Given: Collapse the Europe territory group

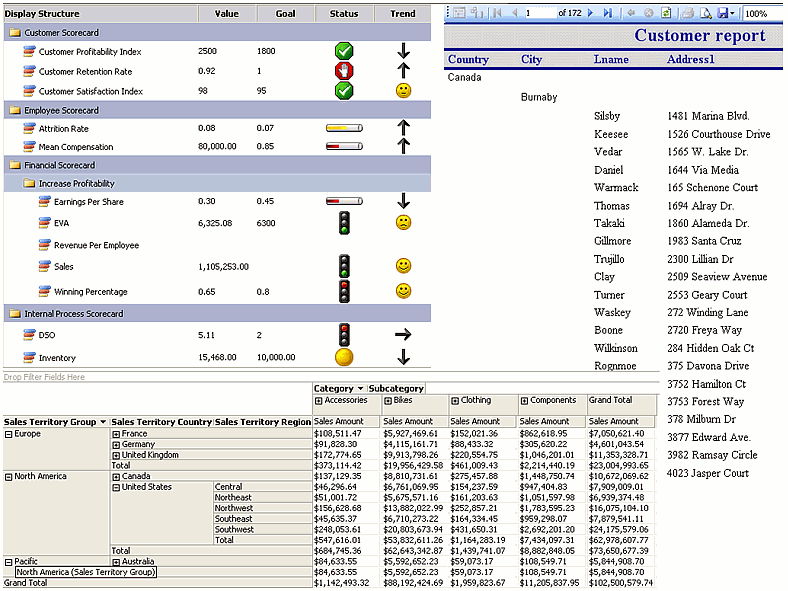Looking at the screenshot, I should (8, 434).
